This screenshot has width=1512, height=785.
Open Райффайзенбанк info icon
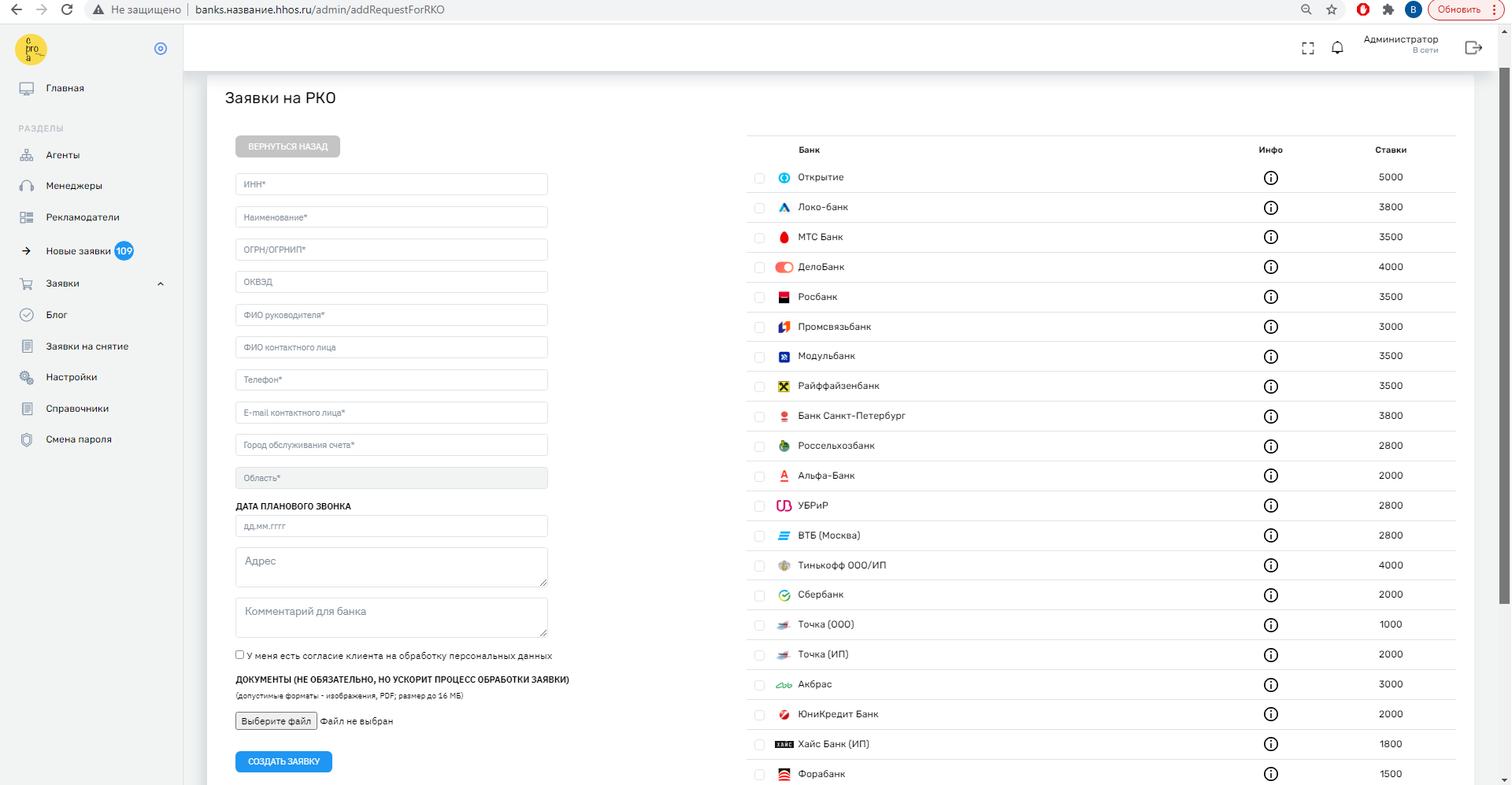click(x=1270, y=387)
